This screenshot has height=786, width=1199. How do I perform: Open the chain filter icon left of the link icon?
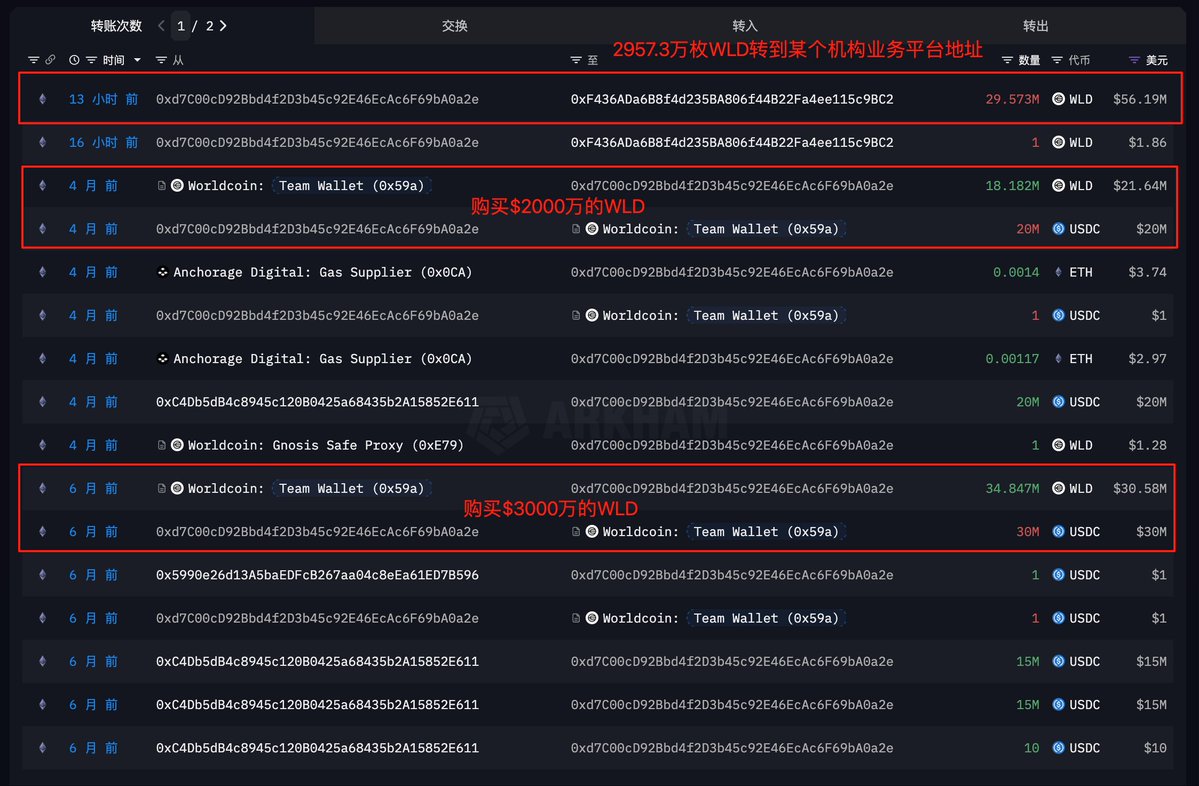click(34, 60)
